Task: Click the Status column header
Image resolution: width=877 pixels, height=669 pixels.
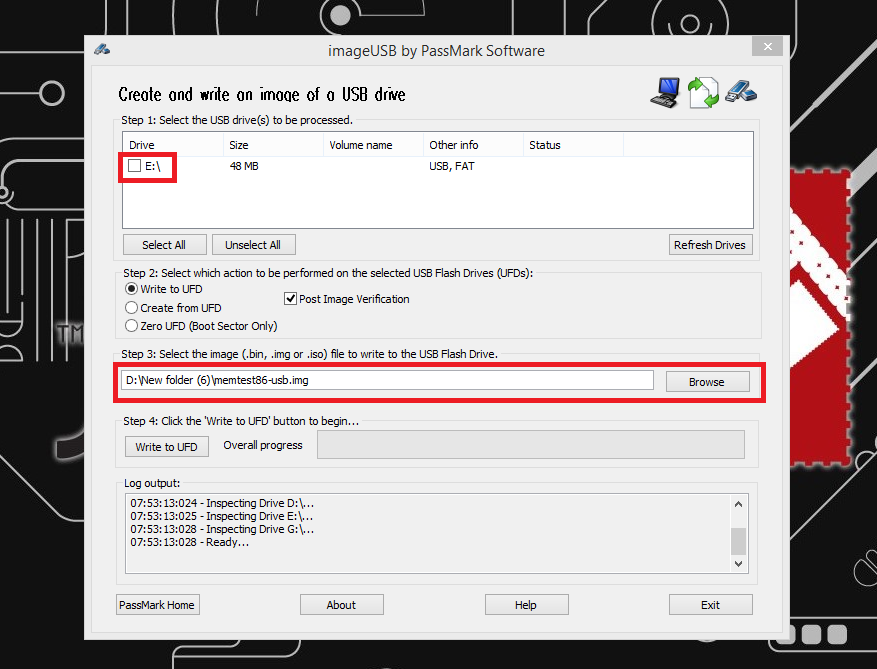Action: (573, 145)
